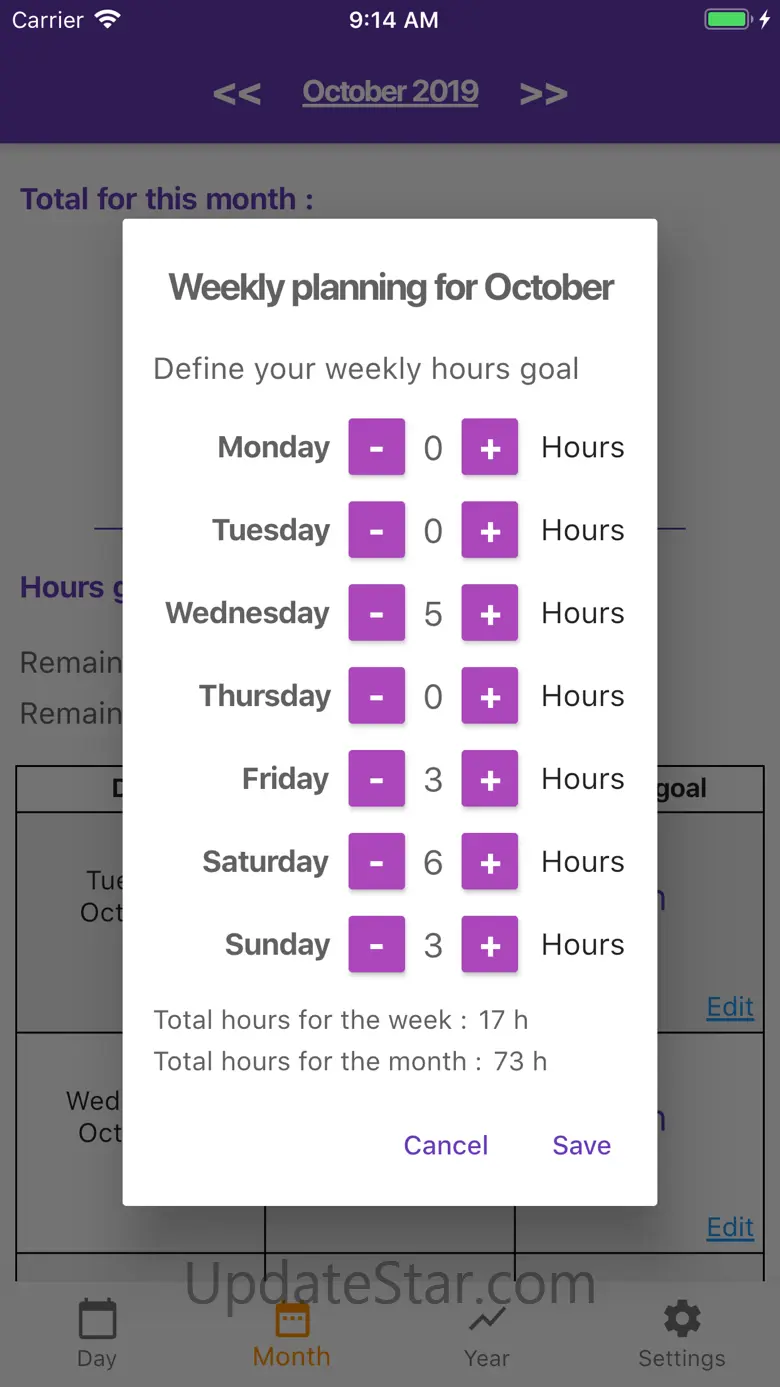The image size is (780, 1387).
Task: Reduce Friday hours by one
Action: (x=376, y=779)
